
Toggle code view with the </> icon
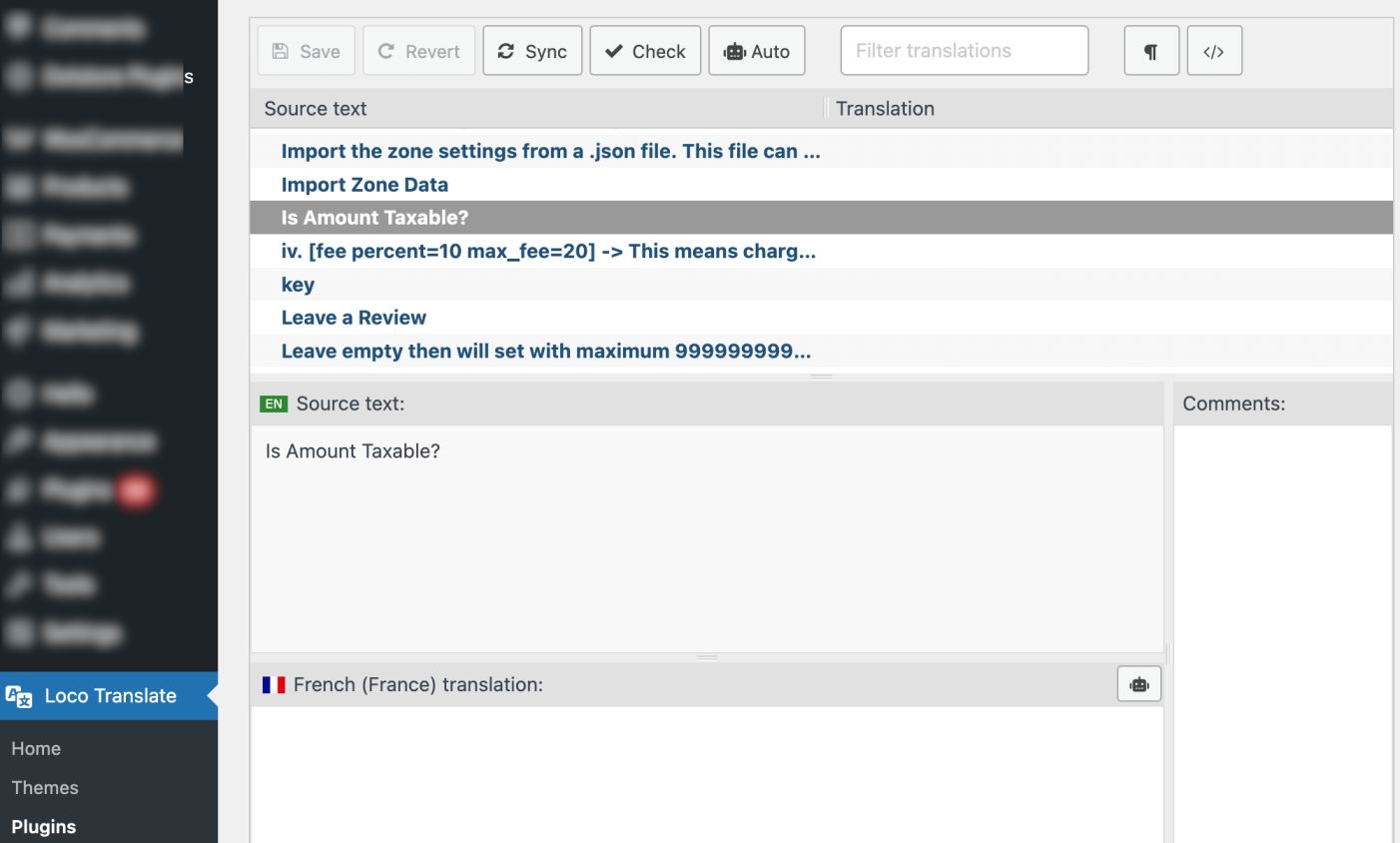click(x=1214, y=51)
